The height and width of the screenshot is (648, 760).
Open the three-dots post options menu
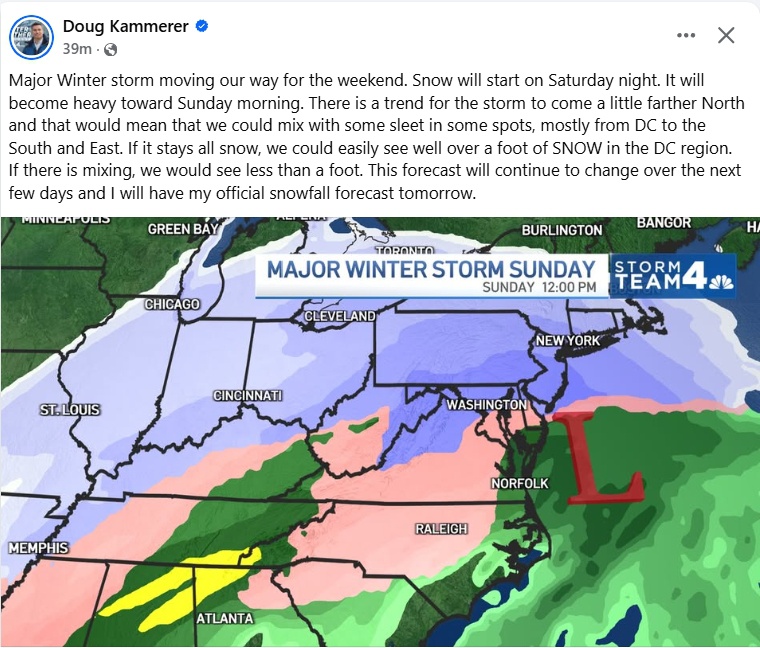pyautogui.click(x=685, y=35)
